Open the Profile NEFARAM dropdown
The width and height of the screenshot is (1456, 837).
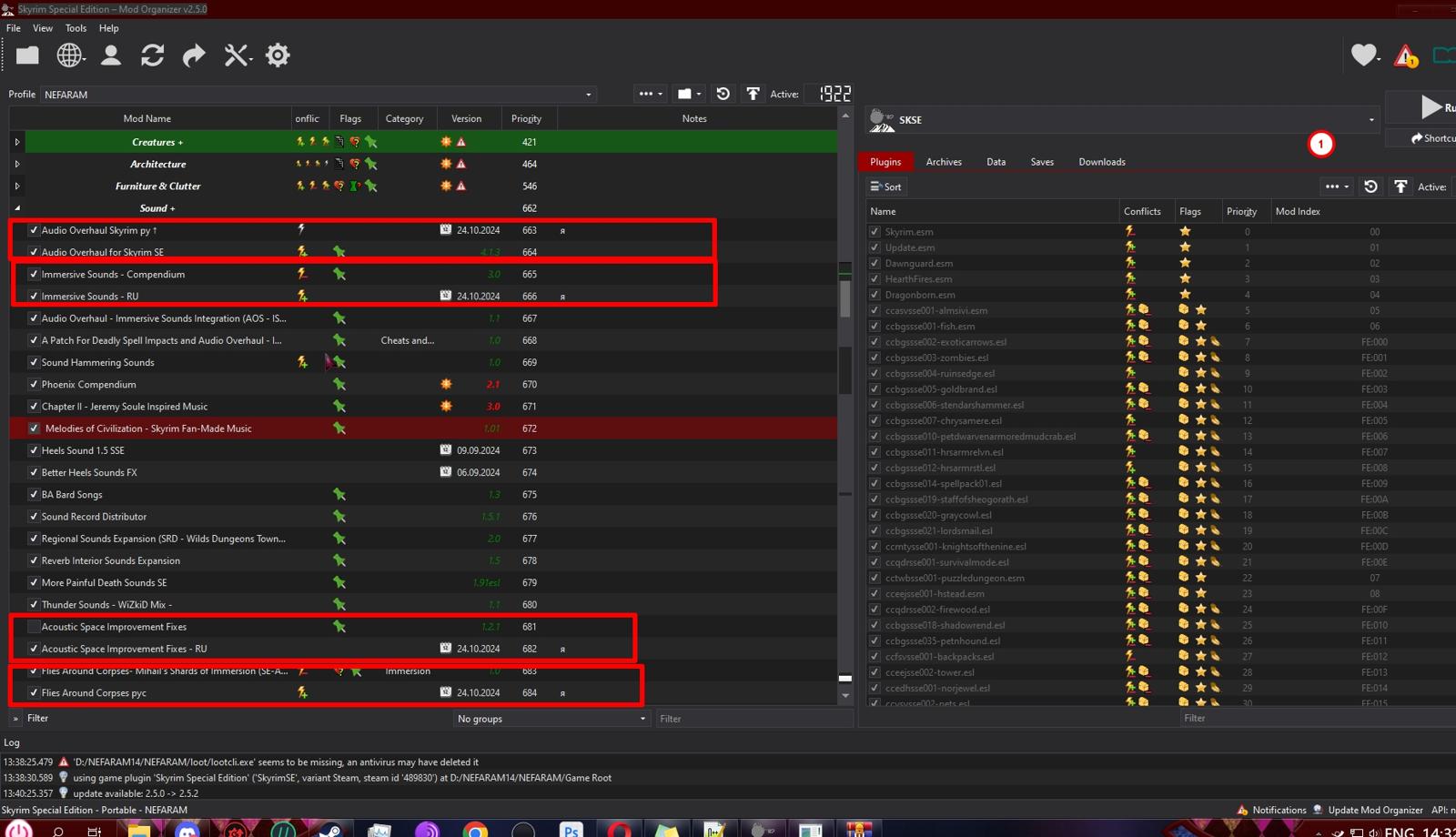[318, 94]
